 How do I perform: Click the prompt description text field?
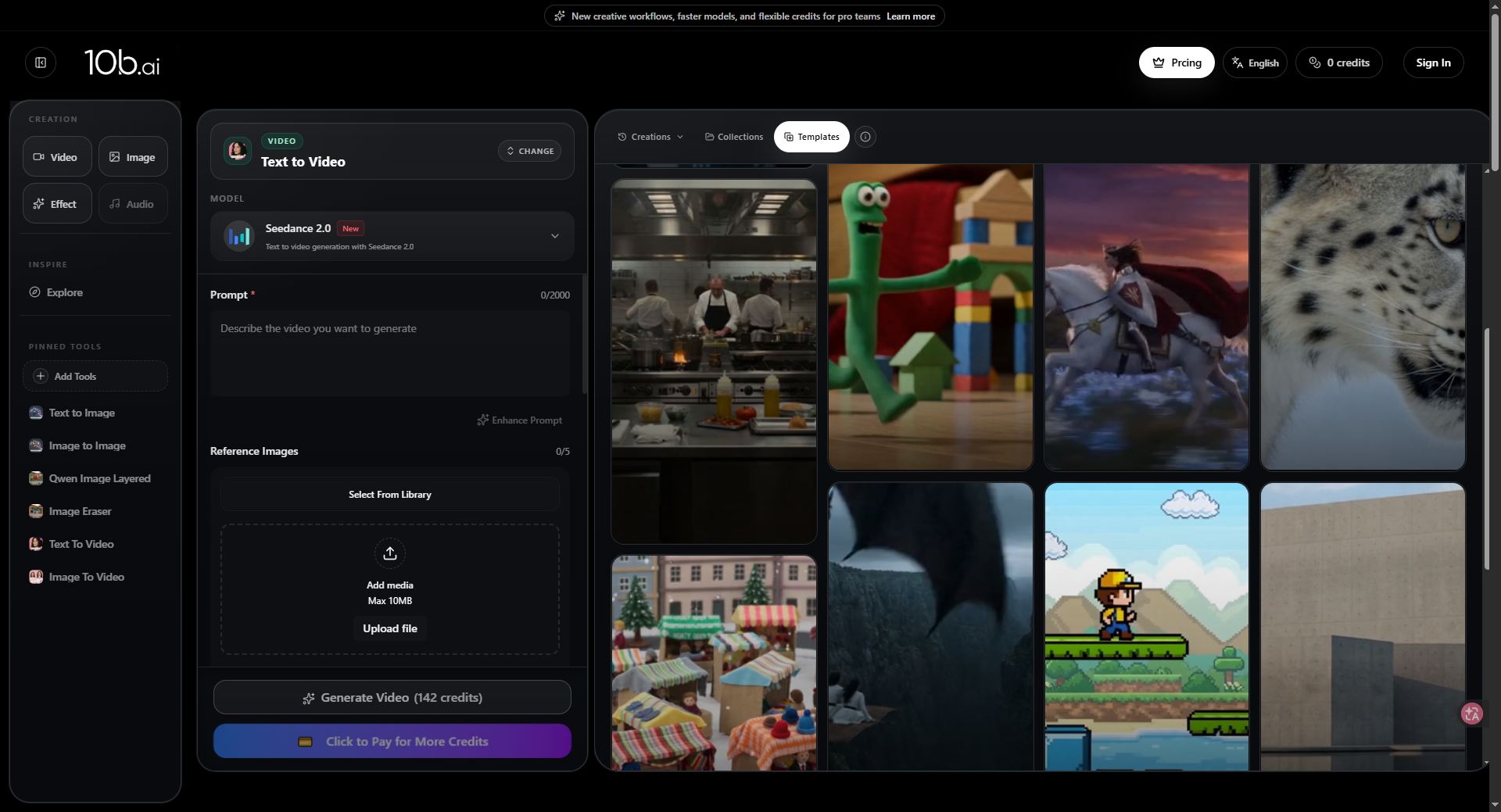point(390,353)
